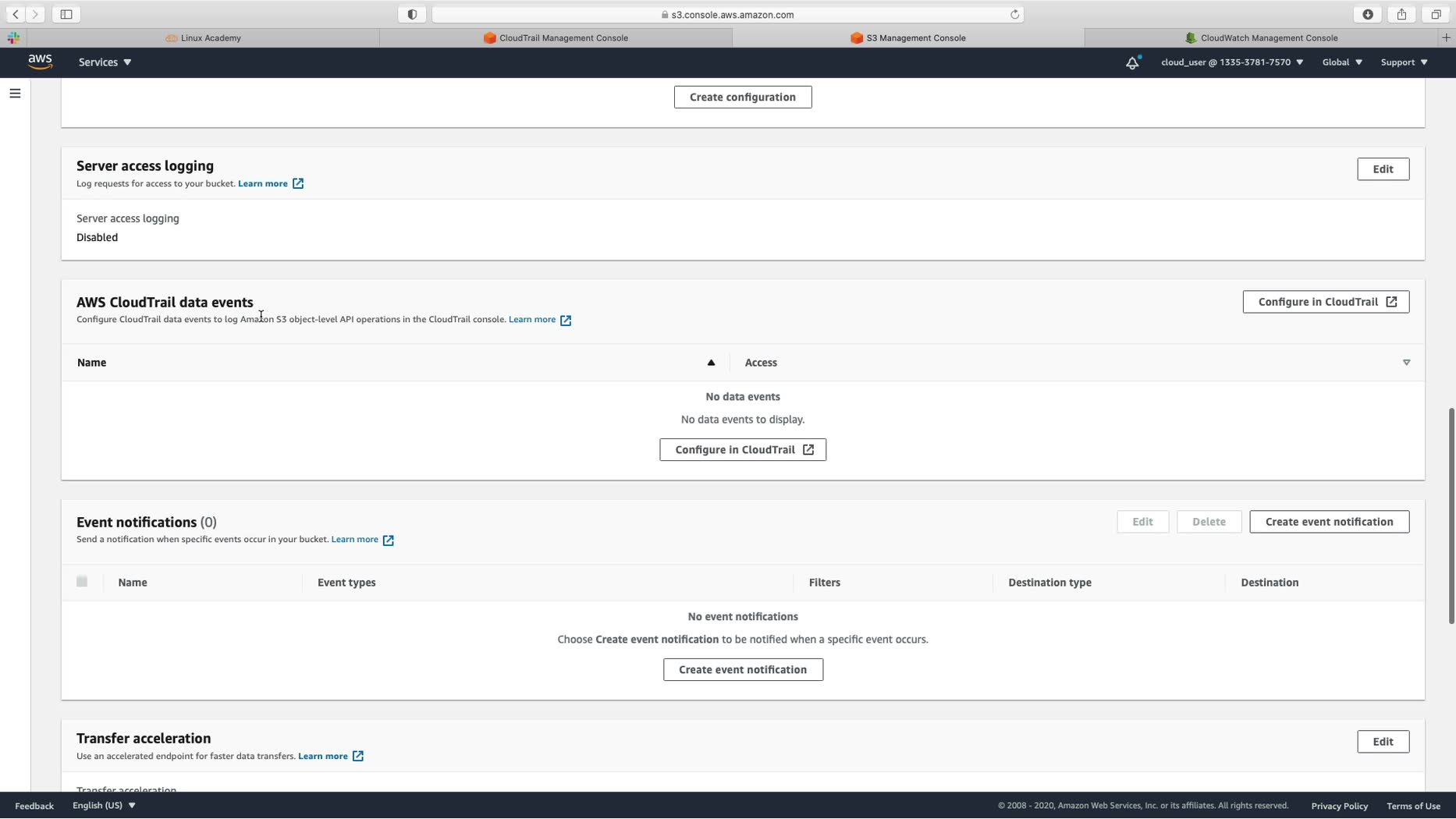Show all tabs overview icon
Viewport: 1456px width, 819px height.
(x=1436, y=14)
